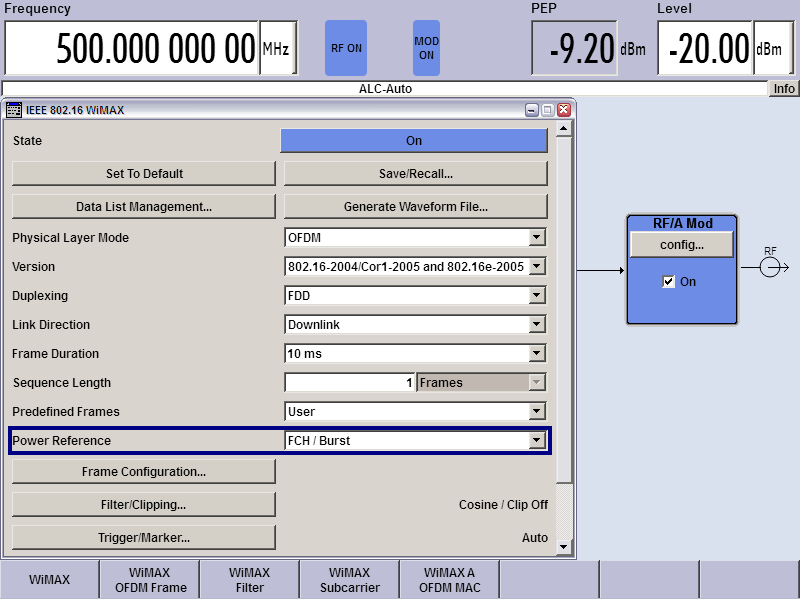Open the WiMAX A OFDM MAC softkey
The image size is (800, 600).
point(449,580)
